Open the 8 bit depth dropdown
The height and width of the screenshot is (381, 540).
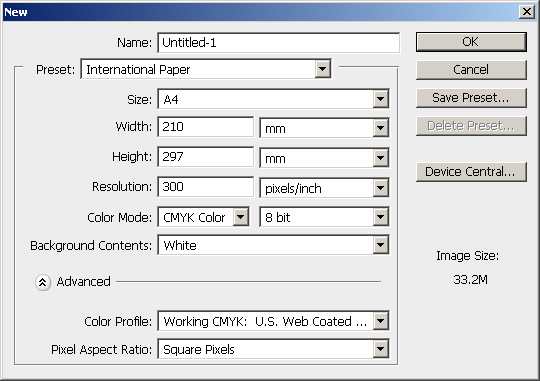tap(324, 217)
